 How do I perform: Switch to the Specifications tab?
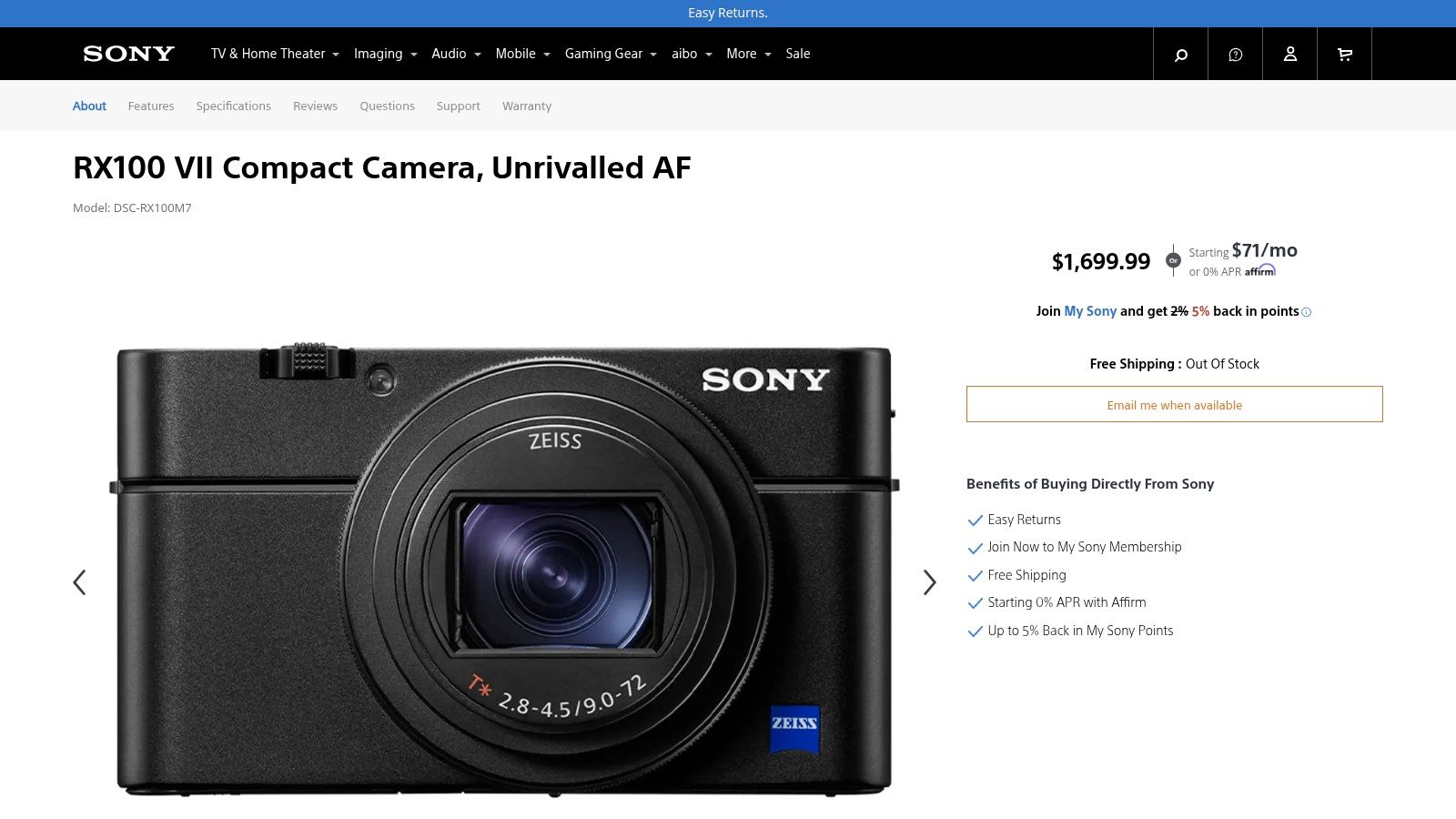(x=234, y=106)
